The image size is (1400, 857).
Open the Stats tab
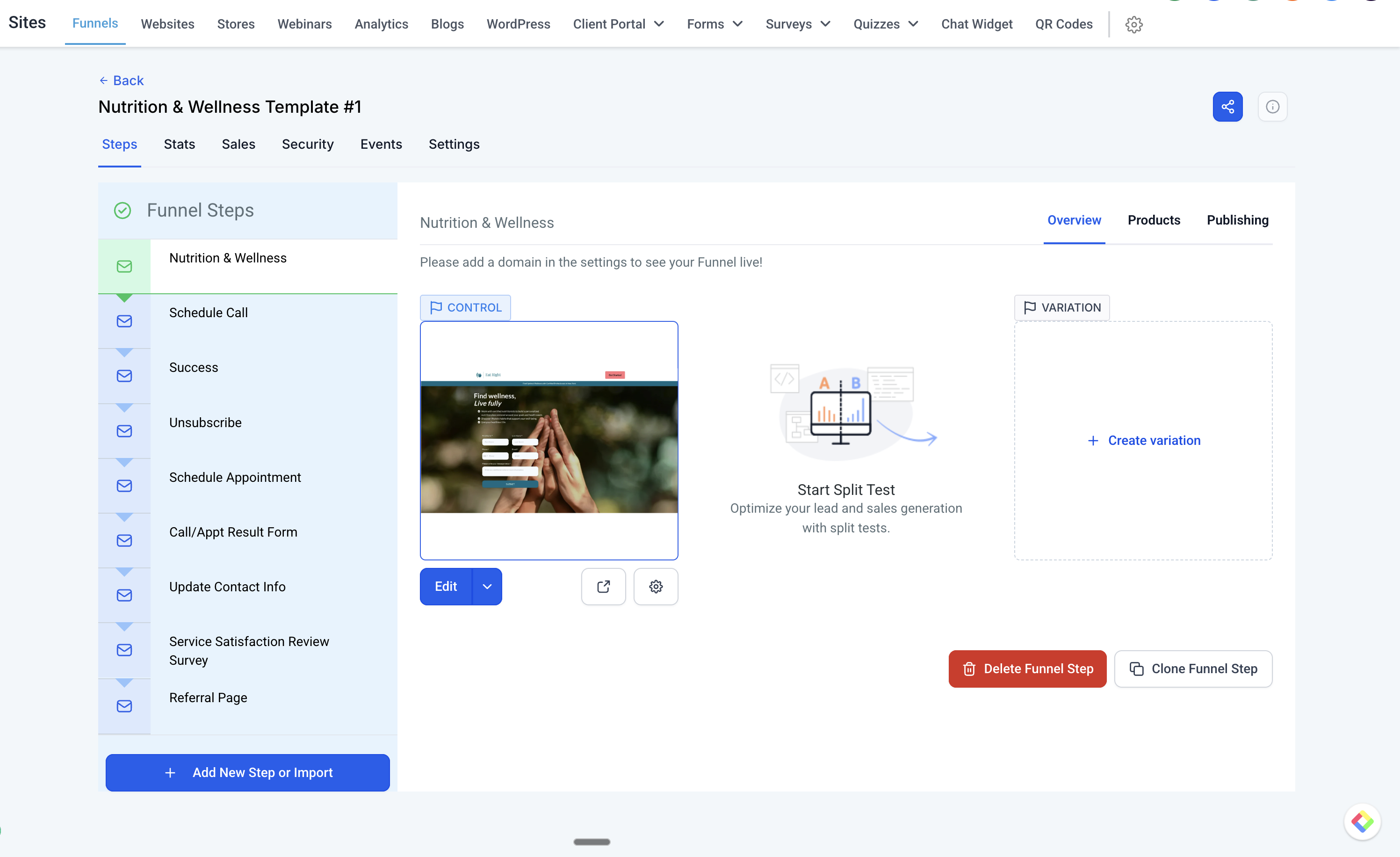[179, 145]
